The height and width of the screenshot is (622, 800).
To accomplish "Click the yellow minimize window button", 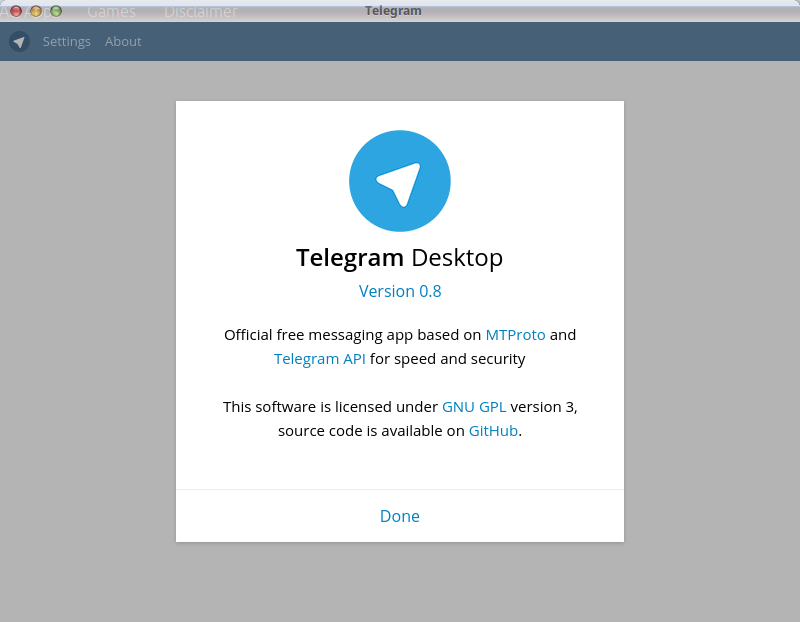I will (x=36, y=11).
